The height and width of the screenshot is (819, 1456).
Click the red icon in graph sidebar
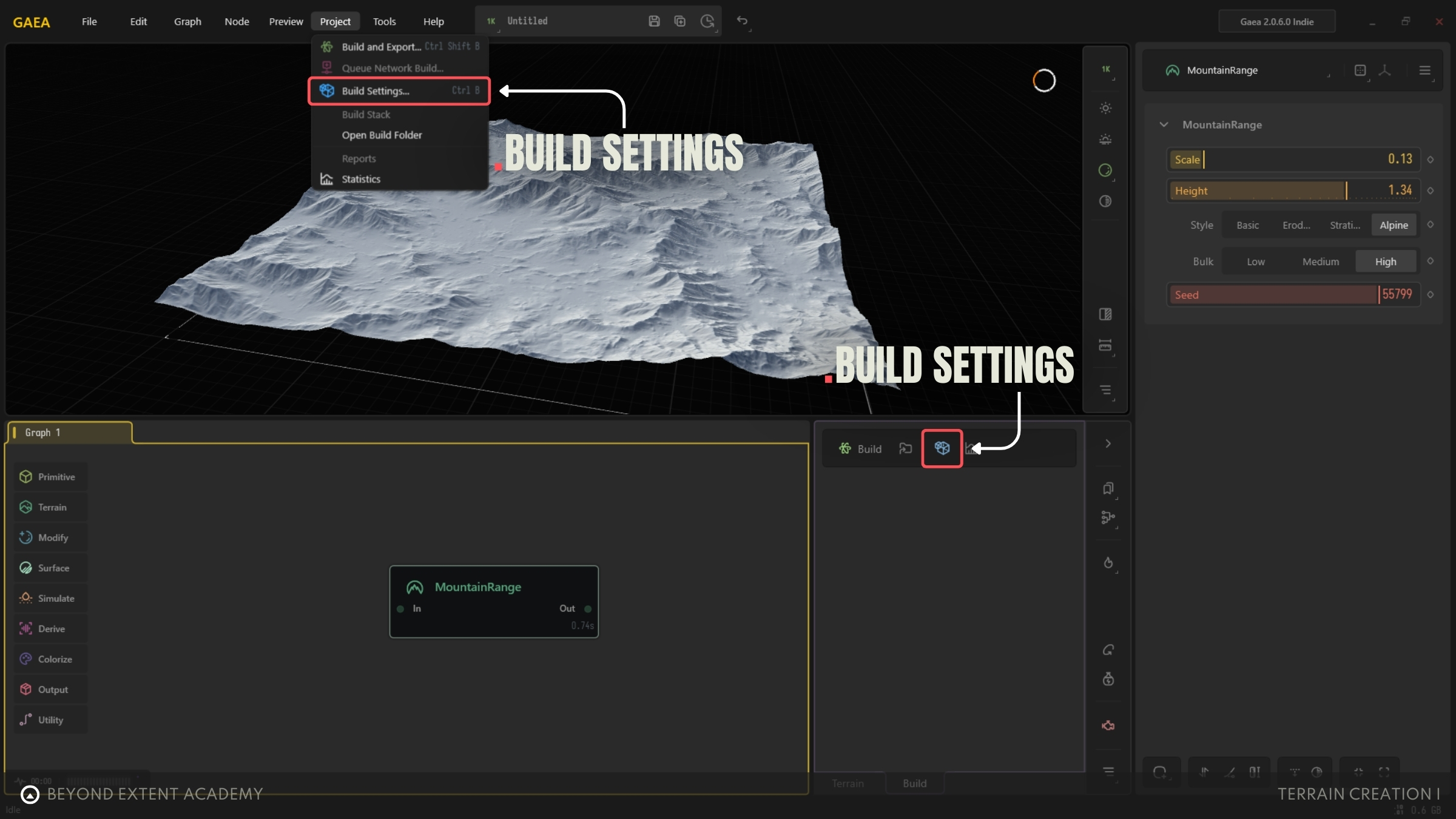pos(1108,726)
